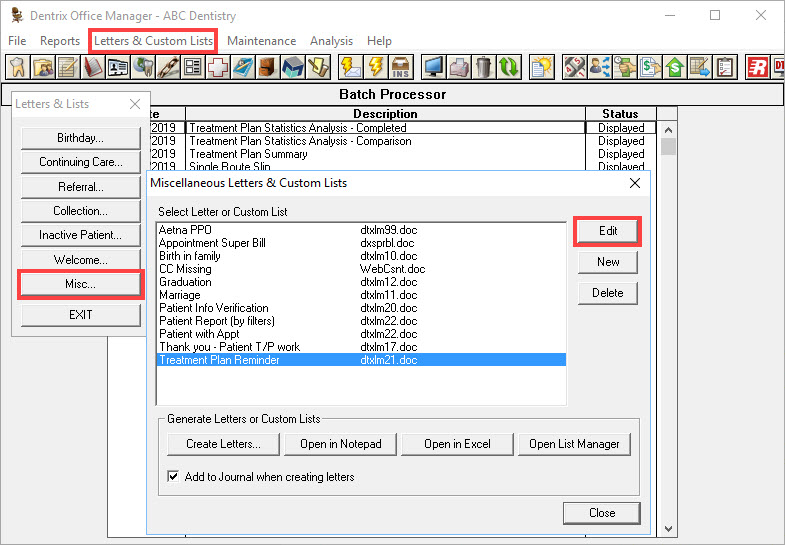785x545 pixels.
Task: Click the Delete button
Action: click(608, 293)
